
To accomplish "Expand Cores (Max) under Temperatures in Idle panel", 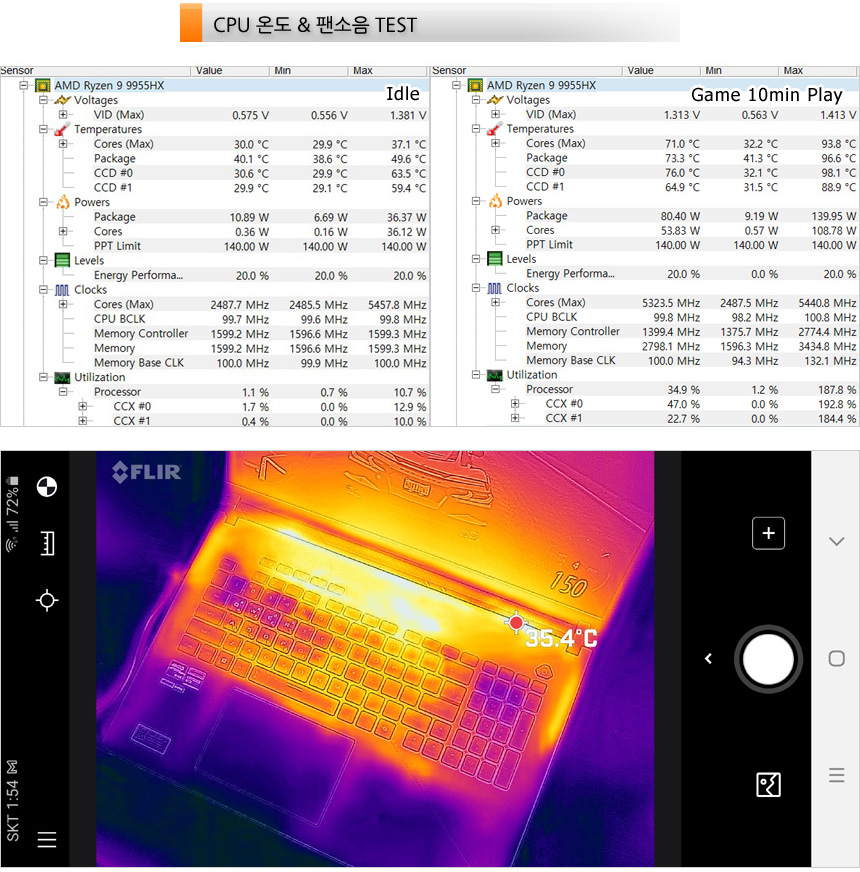I will pos(62,144).
